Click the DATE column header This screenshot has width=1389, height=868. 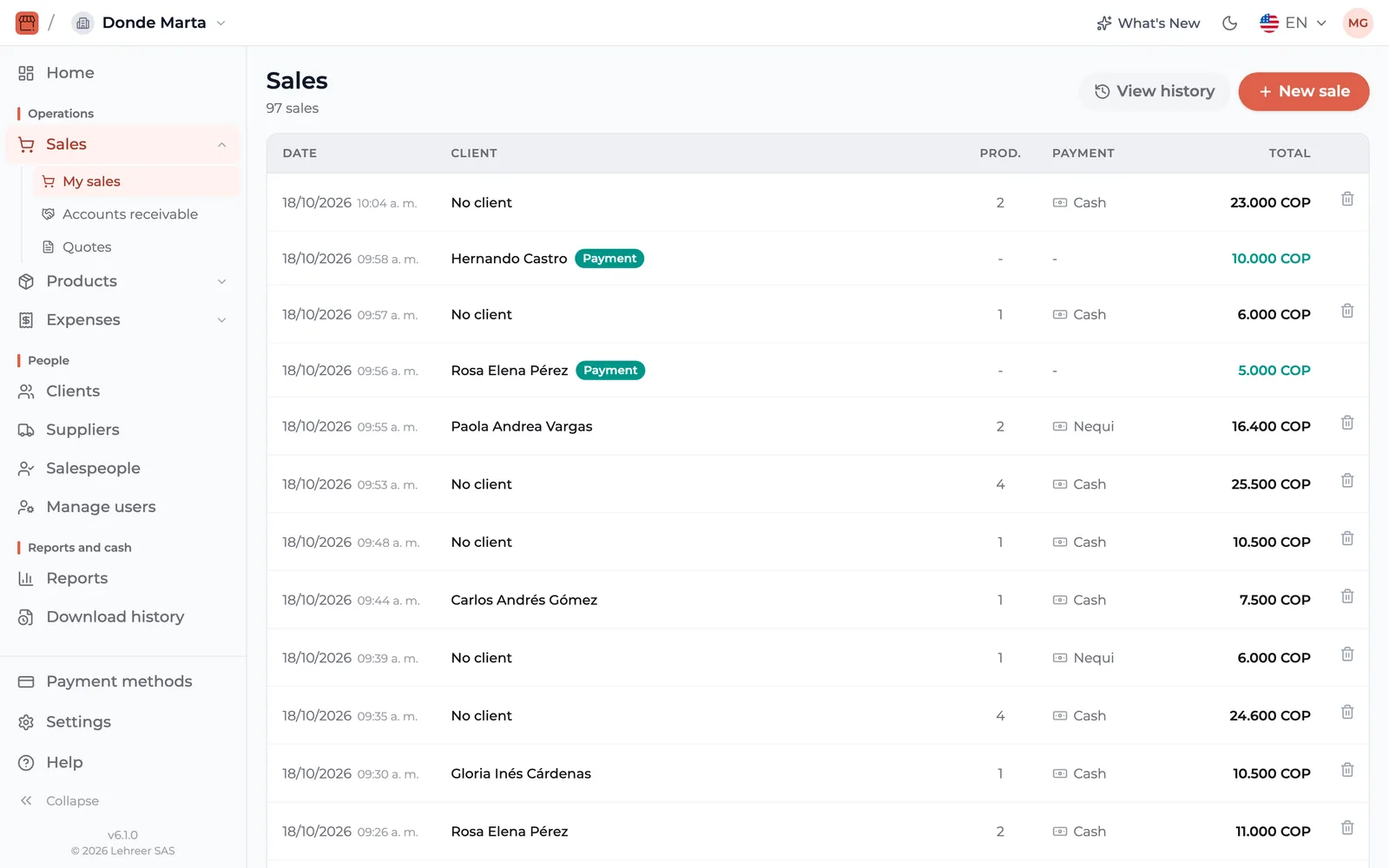(300, 154)
